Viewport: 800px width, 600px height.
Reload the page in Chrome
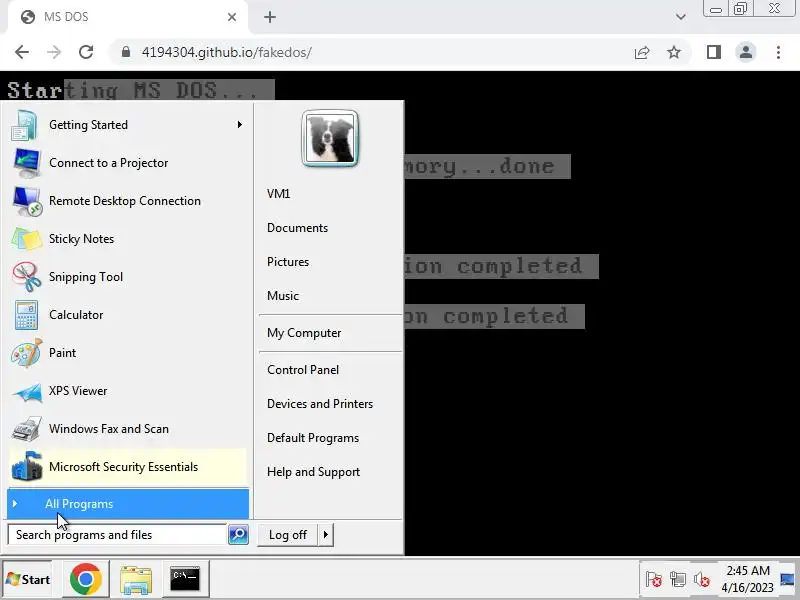tap(86, 52)
